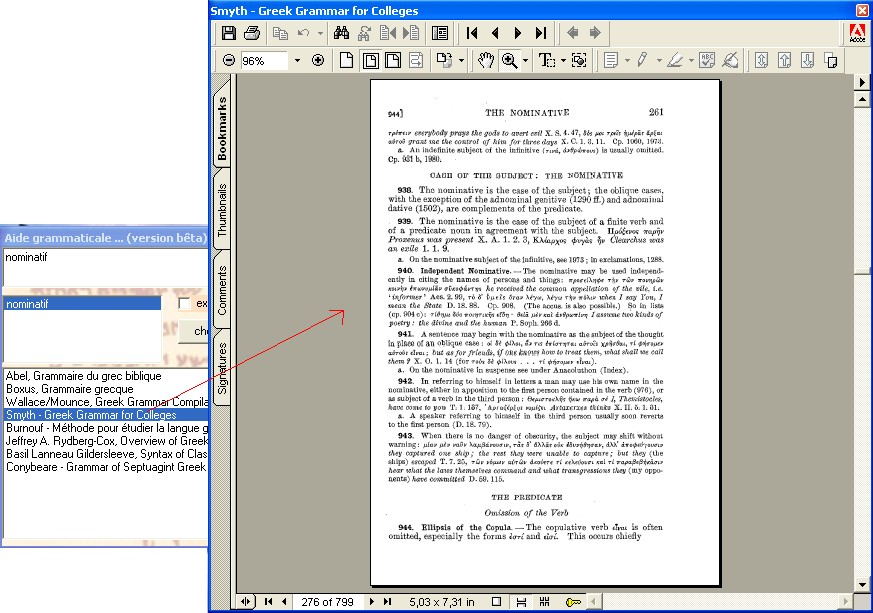Tick the checkbox beside the nominatif list
This screenshot has height=613, width=873.
click(184, 303)
